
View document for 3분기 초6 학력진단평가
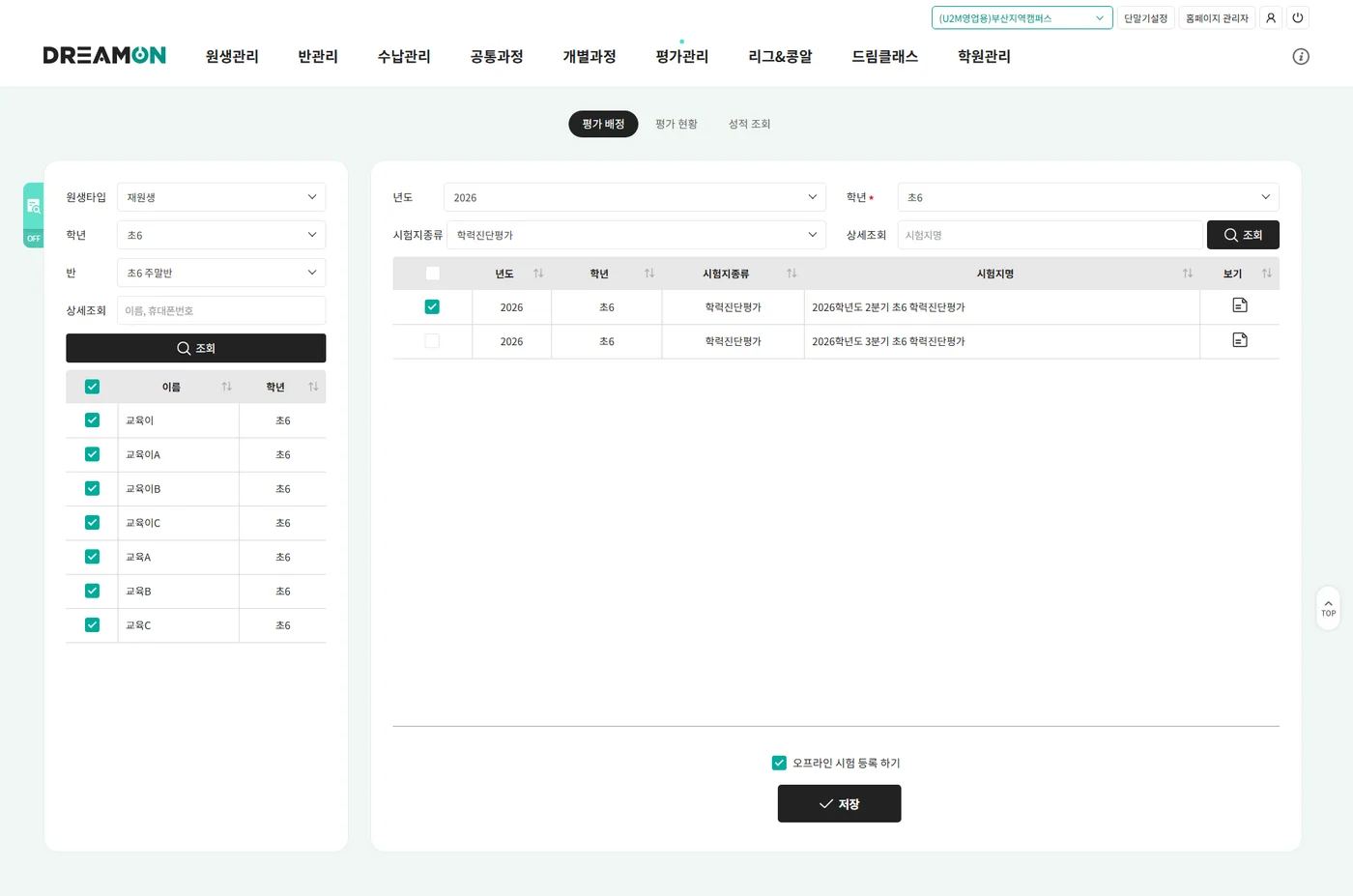(x=1240, y=340)
